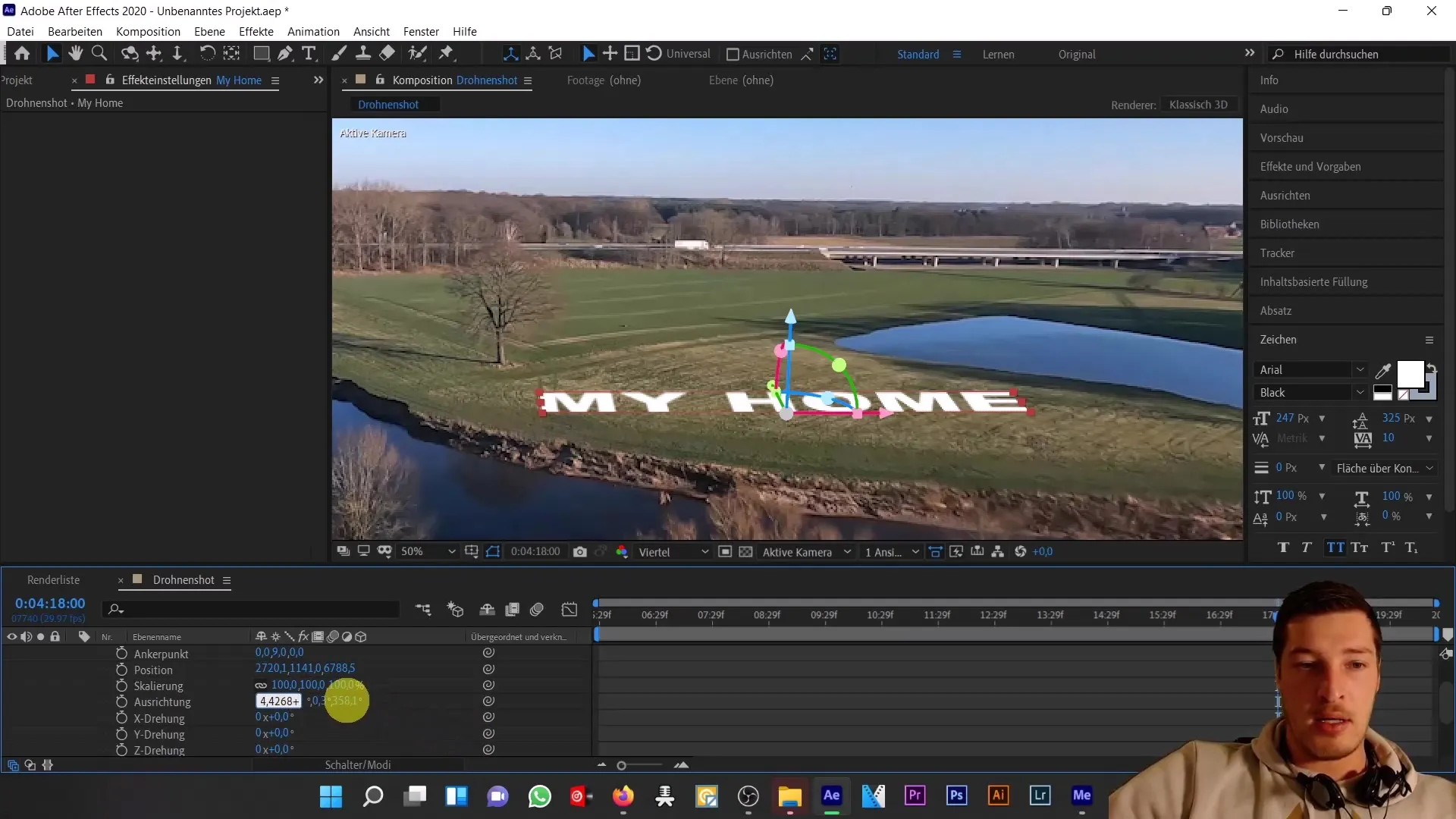
Task: Toggle Motion Blur for the composition
Action: (x=537, y=609)
